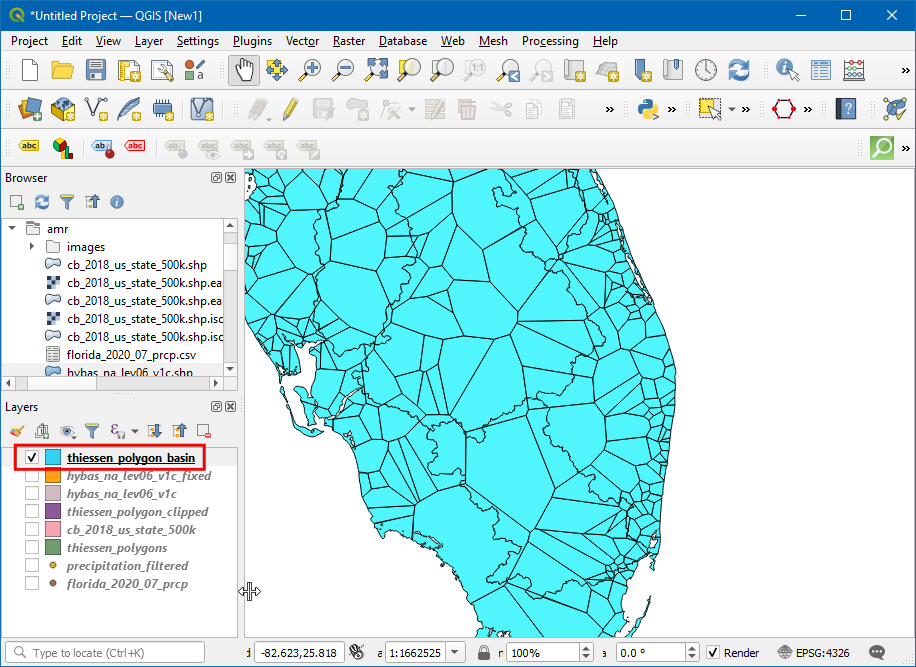This screenshot has width=916, height=667.
Task: Click thiessen_polygons layer color swatch
Action: (54, 548)
